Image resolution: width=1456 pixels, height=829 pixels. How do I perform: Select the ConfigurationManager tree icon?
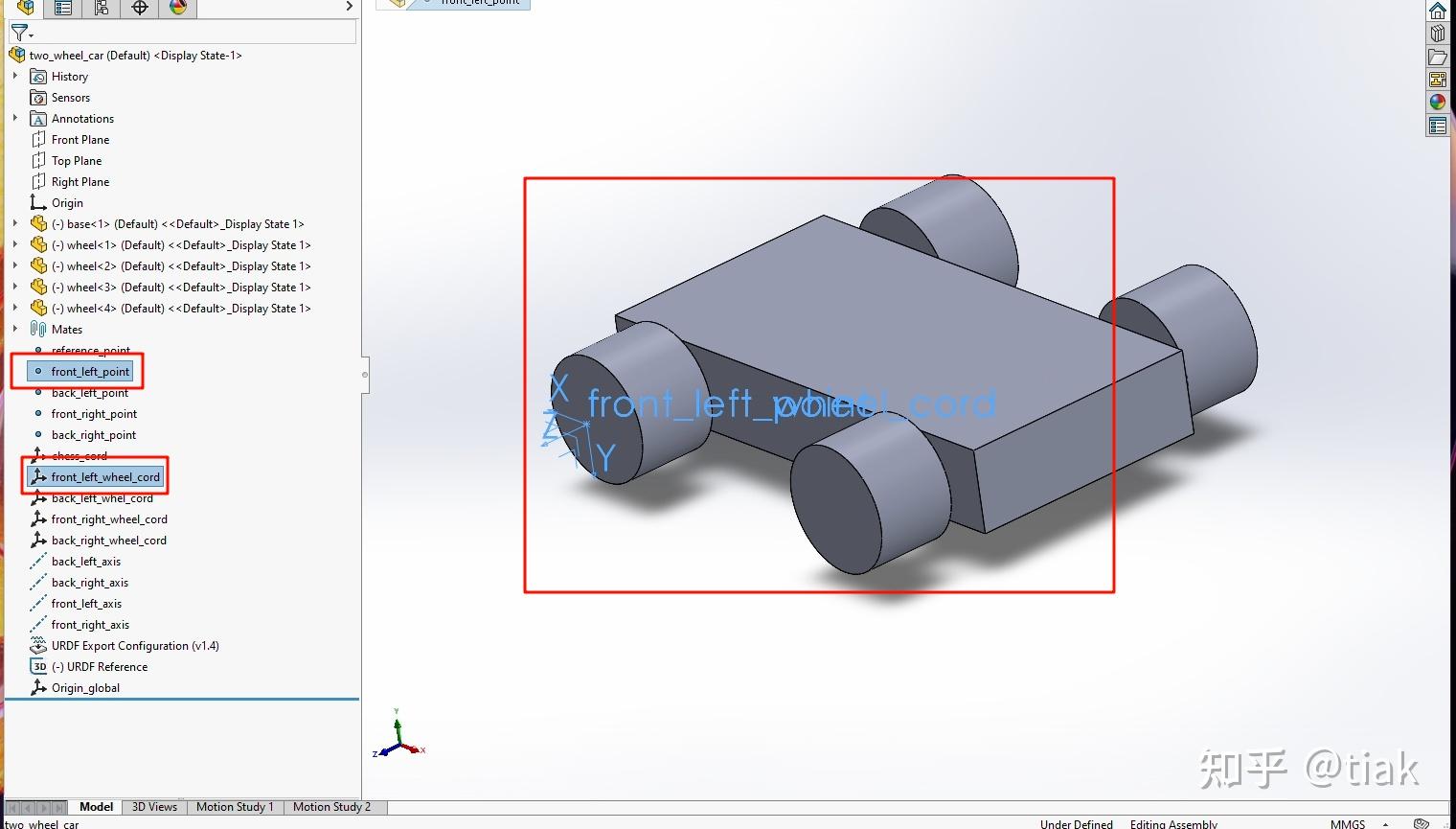101,9
